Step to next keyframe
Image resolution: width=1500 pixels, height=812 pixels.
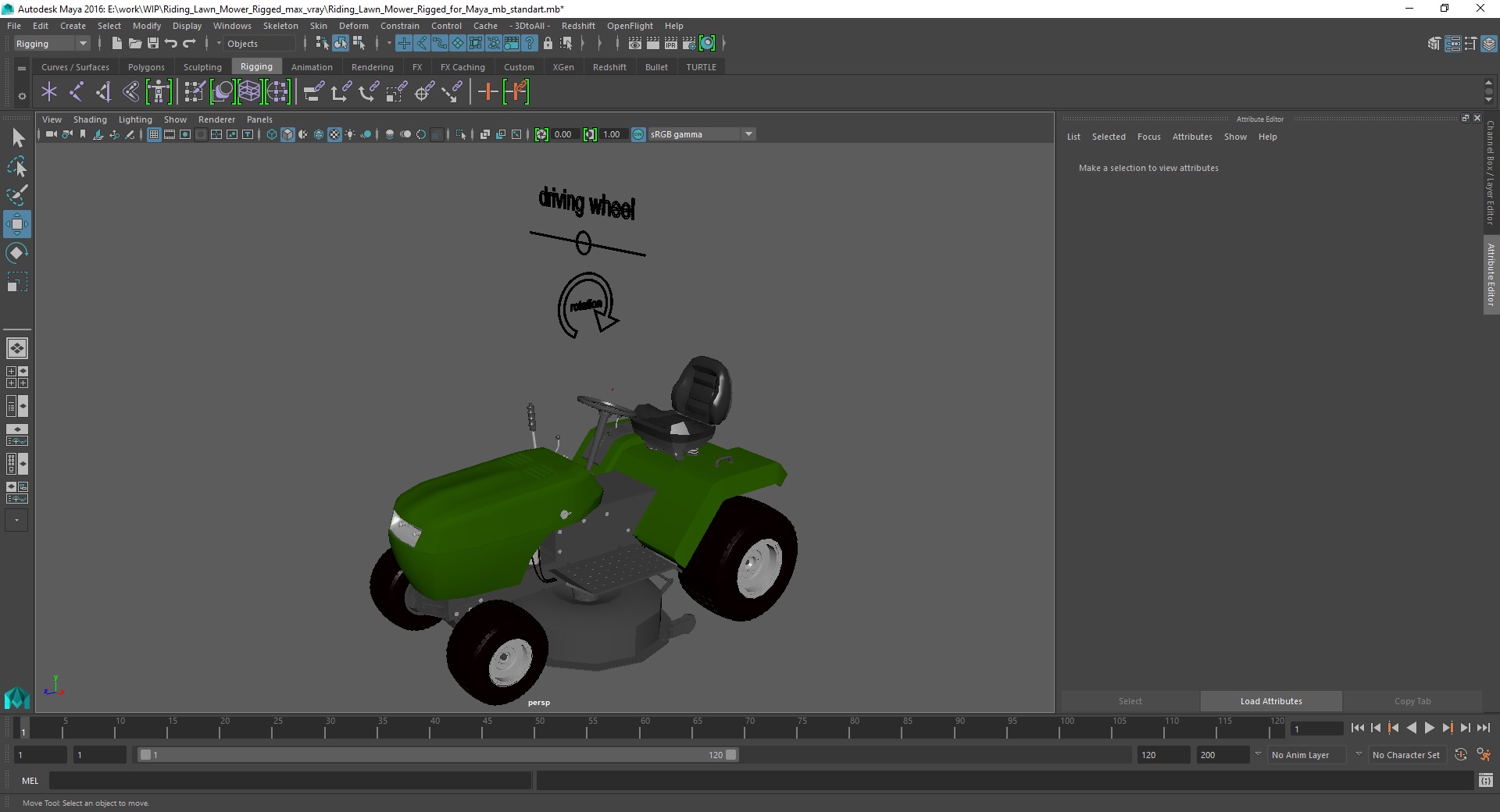coord(1447,728)
